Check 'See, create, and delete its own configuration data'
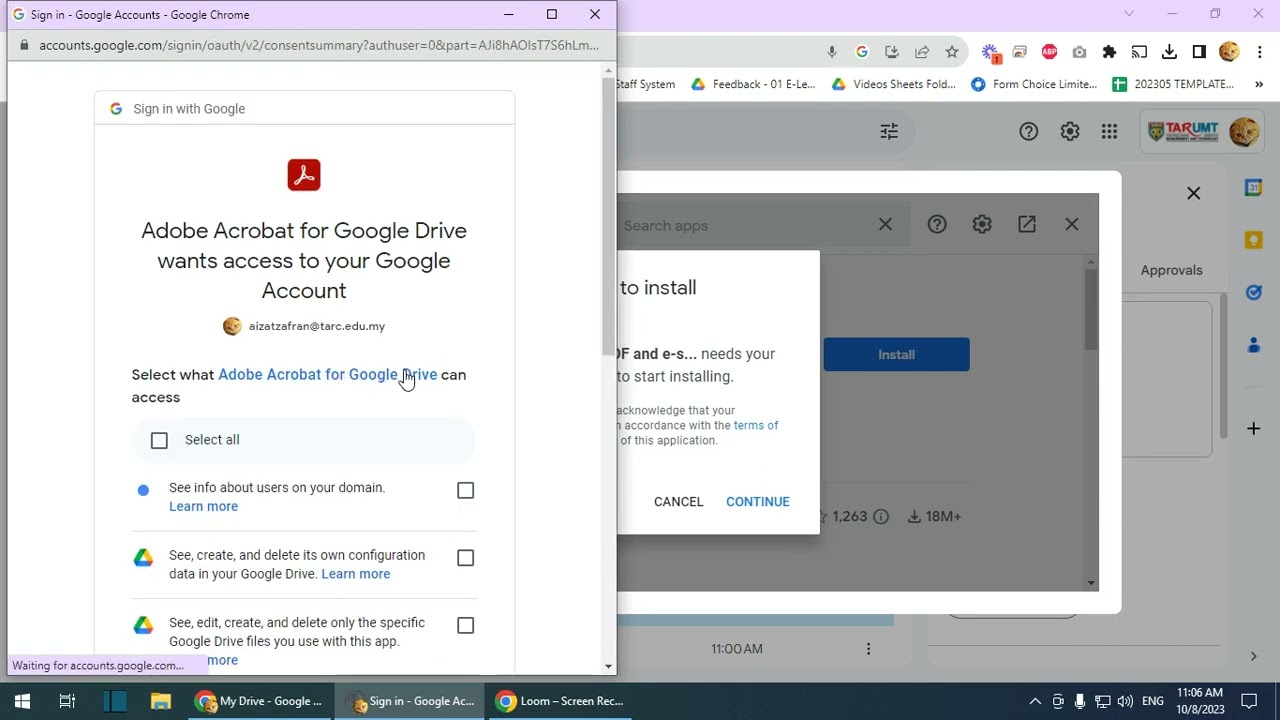The height and width of the screenshot is (720, 1280). coord(465,558)
